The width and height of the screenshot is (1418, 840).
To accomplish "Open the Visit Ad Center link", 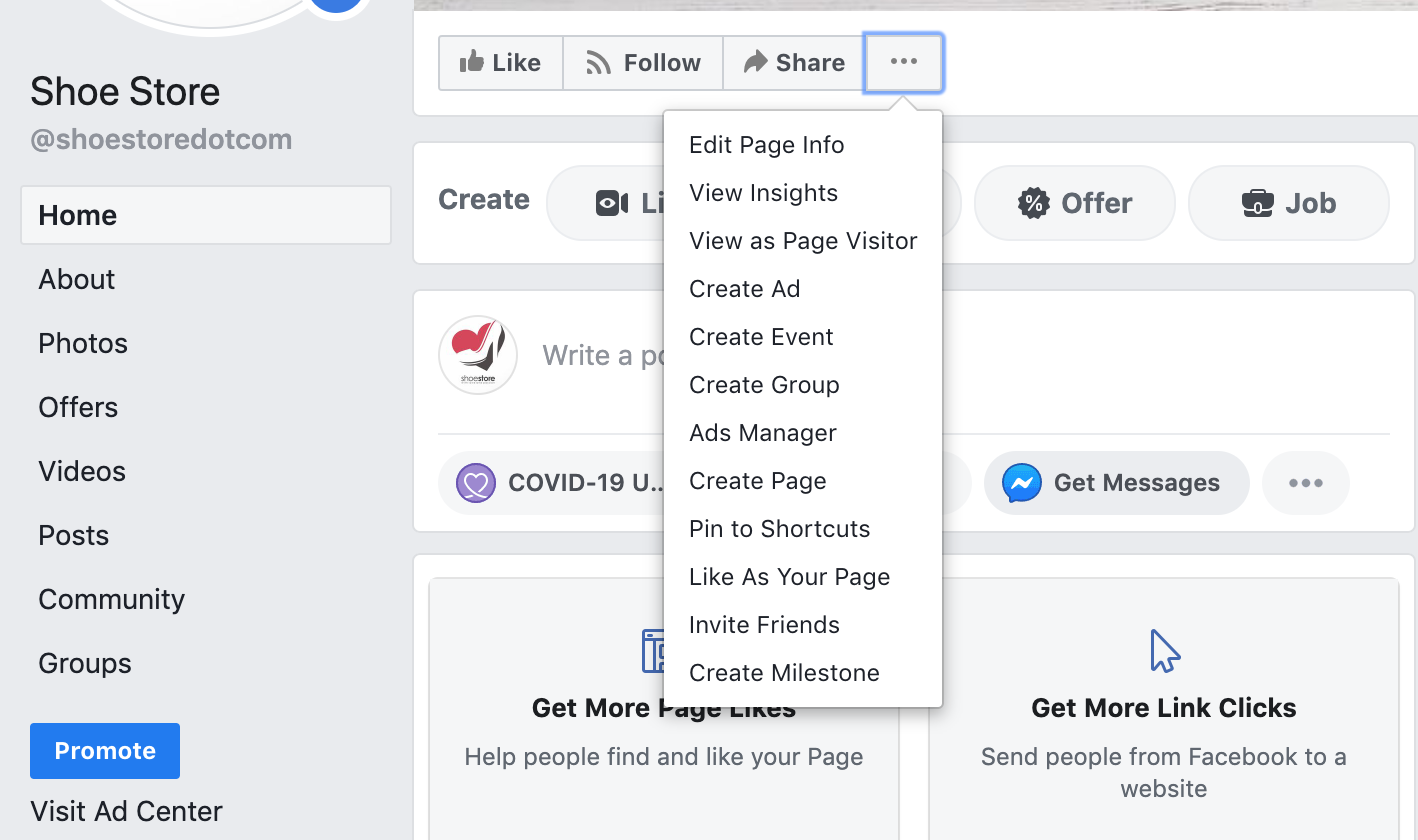I will coord(126,811).
